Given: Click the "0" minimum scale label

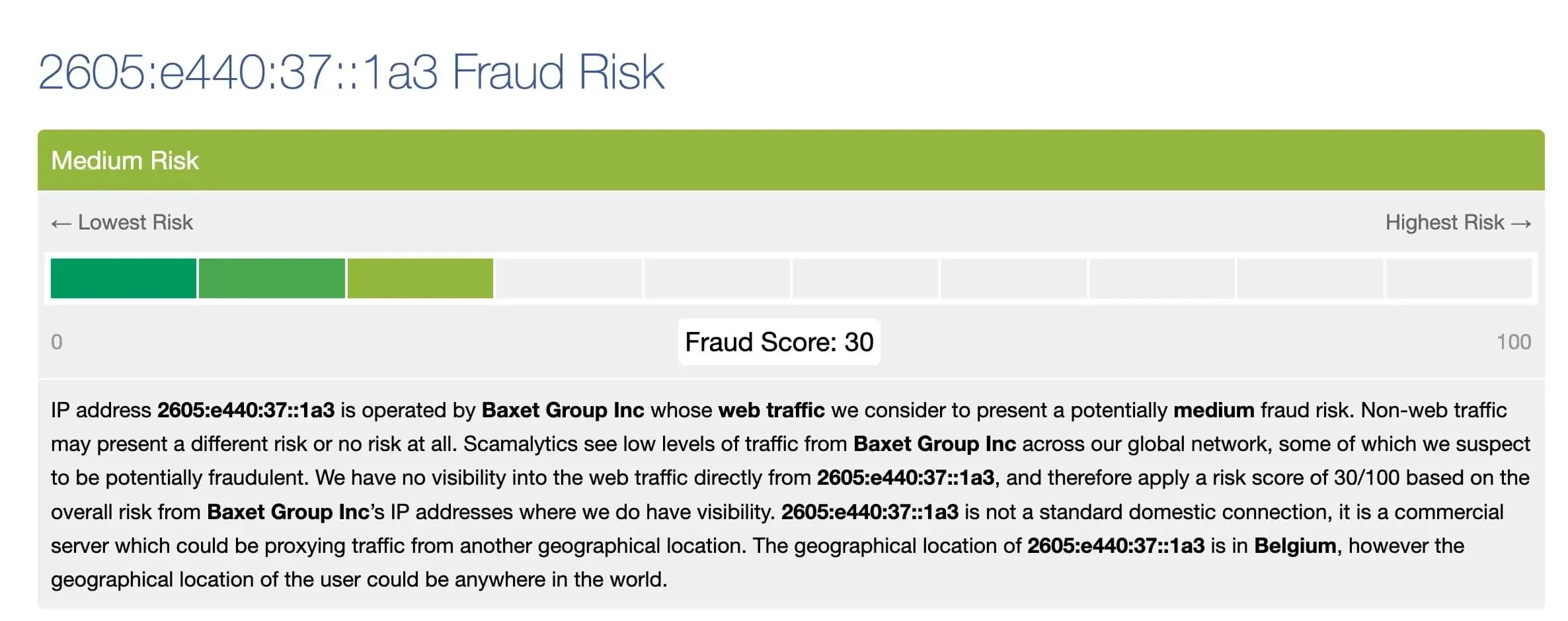Looking at the screenshot, I should (x=57, y=342).
